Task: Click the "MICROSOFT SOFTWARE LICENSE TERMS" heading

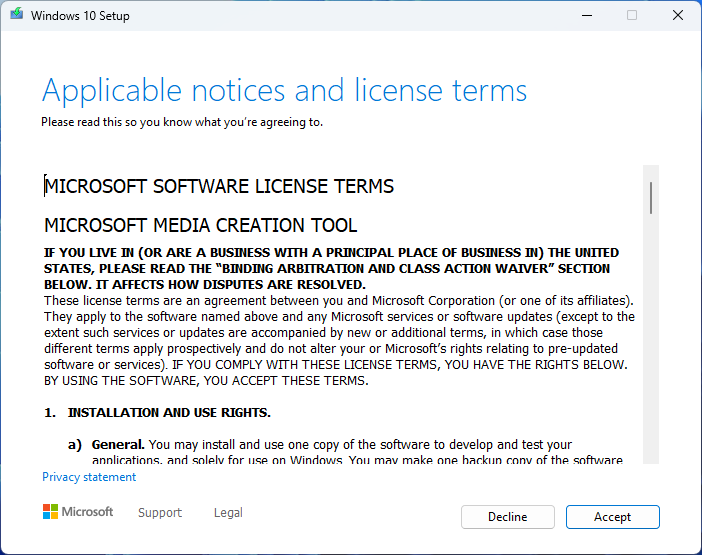Action: 220,187
